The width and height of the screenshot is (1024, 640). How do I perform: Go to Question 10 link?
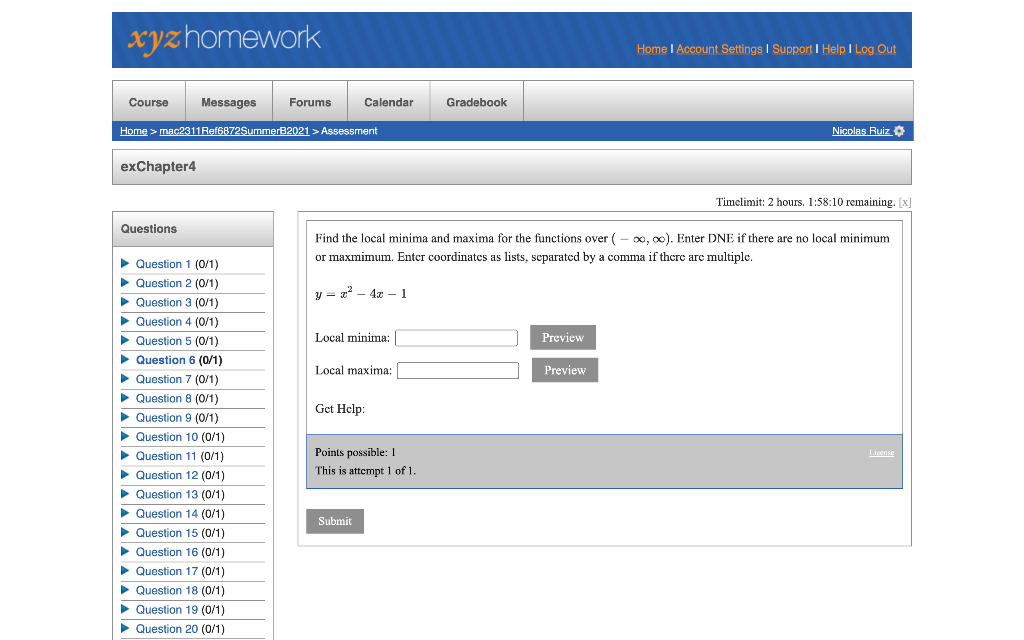[167, 436]
